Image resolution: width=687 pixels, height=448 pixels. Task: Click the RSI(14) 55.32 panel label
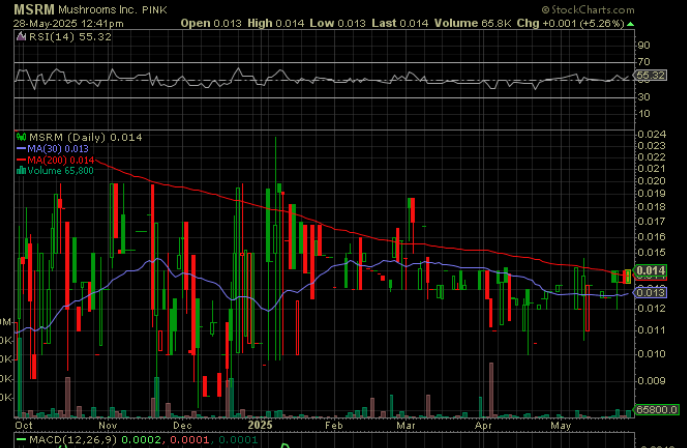(x=70, y=37)
